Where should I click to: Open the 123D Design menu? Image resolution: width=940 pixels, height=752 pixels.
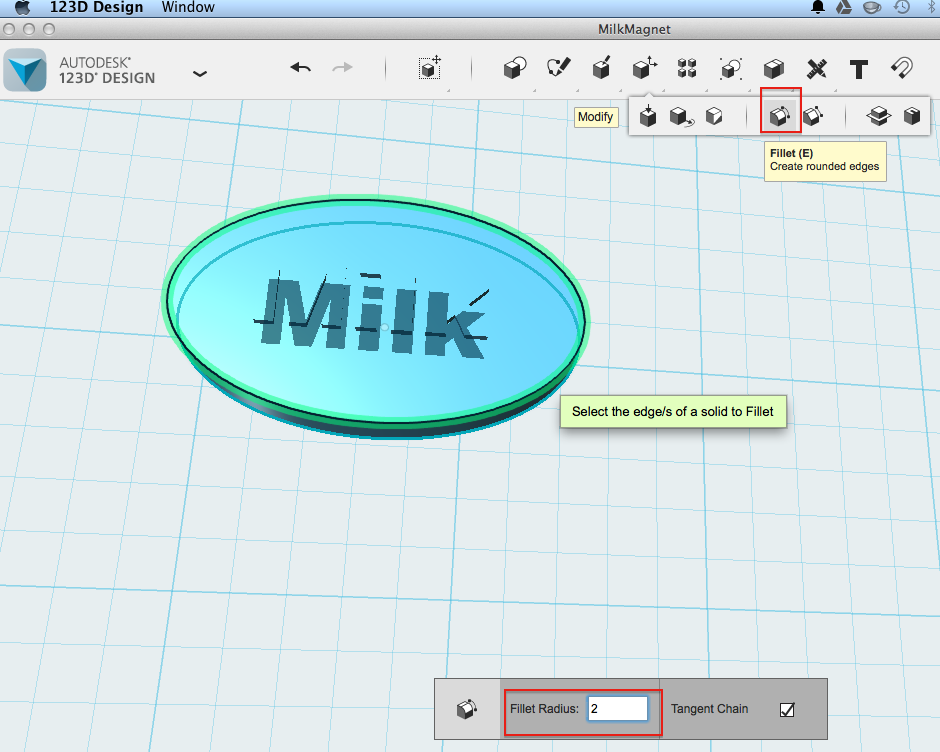97,7
